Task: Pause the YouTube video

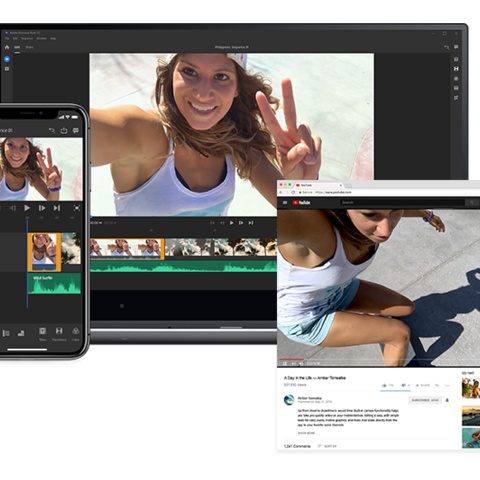Action: point(285,363)
